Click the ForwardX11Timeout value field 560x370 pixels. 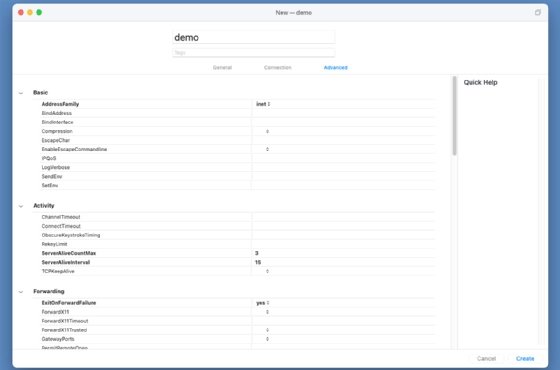[x=343, y=321]
